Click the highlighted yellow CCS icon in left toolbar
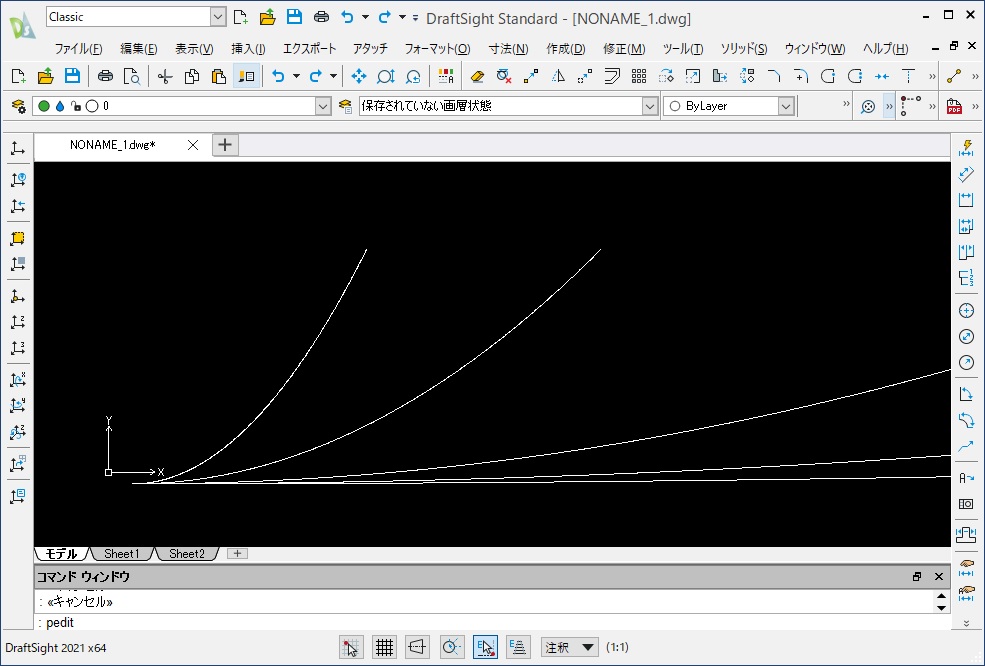Viewport: 985px width, 666px height. (x=18, y=238)
